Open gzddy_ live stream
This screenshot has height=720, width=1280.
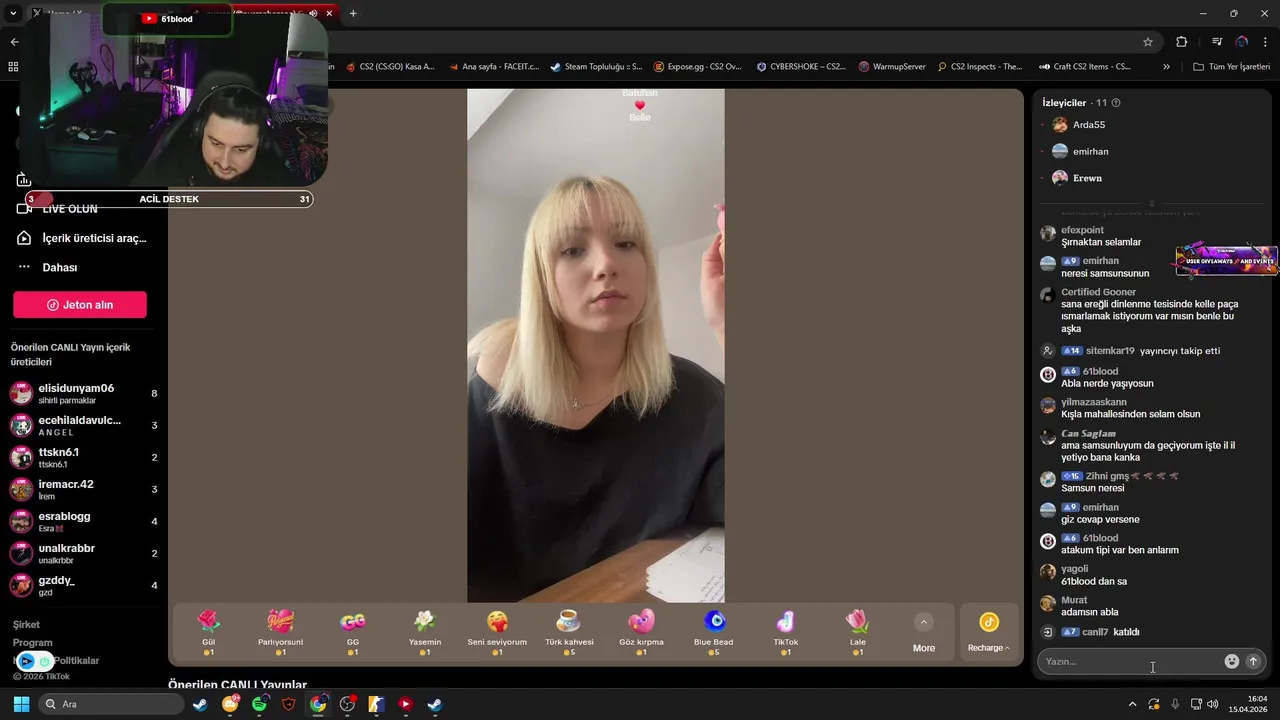(x=84, y=585)
